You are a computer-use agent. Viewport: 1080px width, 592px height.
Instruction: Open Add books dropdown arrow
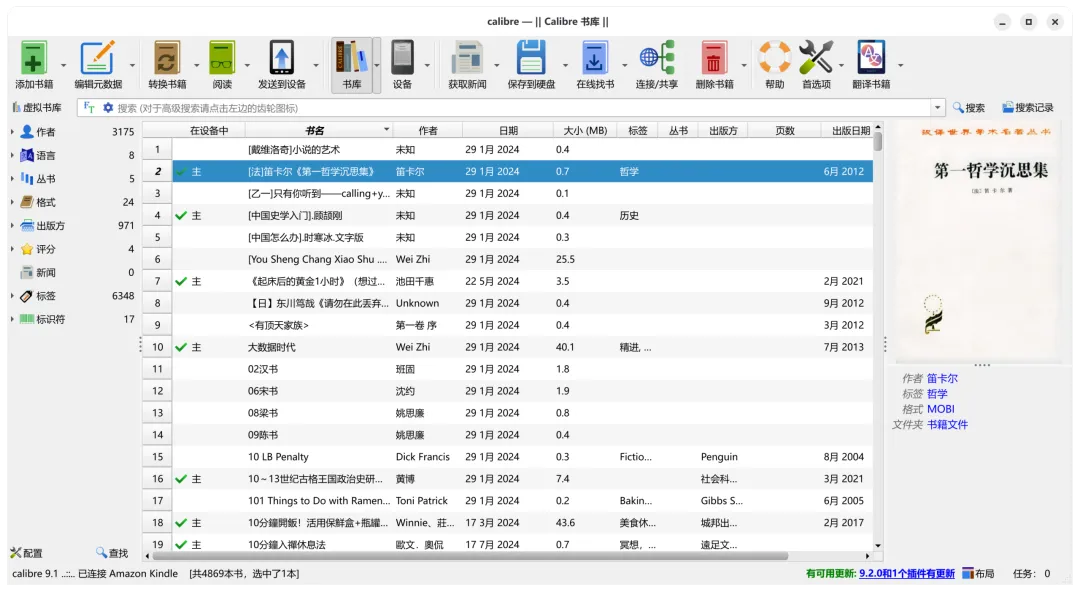[x=63, y=65]
